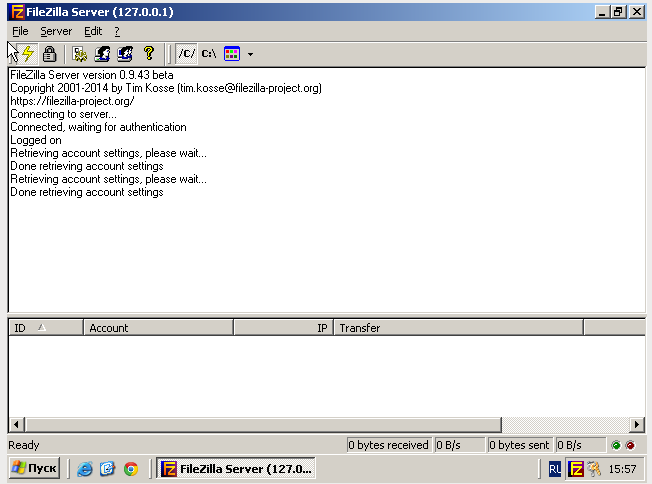This screenshot has width=652, height=484.
Task: Click the colored grid sort order icon
Action: (x=232, y=54)
